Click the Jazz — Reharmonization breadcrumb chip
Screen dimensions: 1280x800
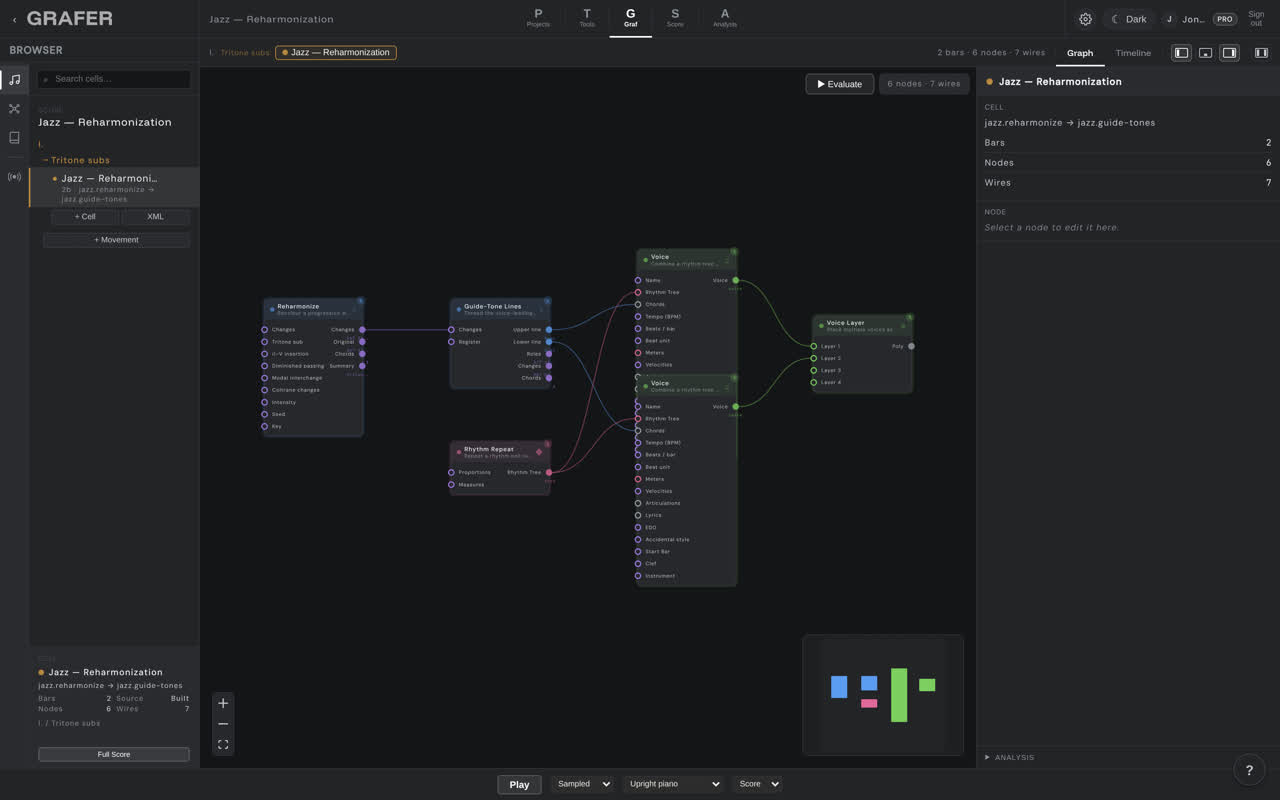click(336, 53)
